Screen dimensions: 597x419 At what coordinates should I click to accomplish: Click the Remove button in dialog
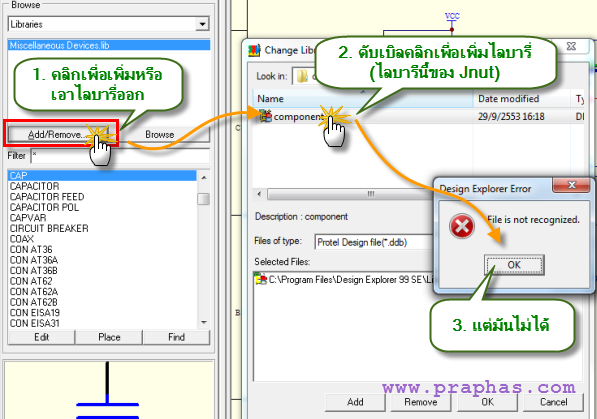pos(421,402)
